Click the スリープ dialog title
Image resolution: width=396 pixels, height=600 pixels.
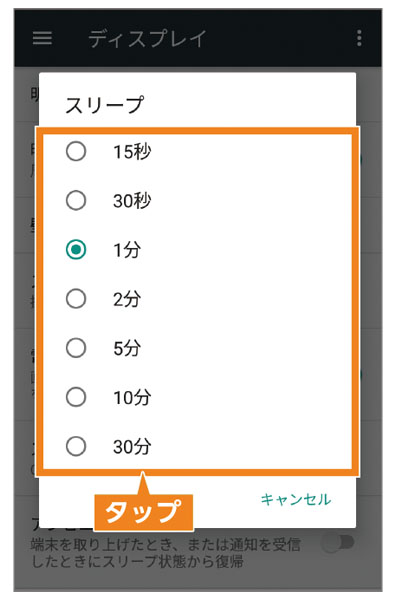coord(104,104)
